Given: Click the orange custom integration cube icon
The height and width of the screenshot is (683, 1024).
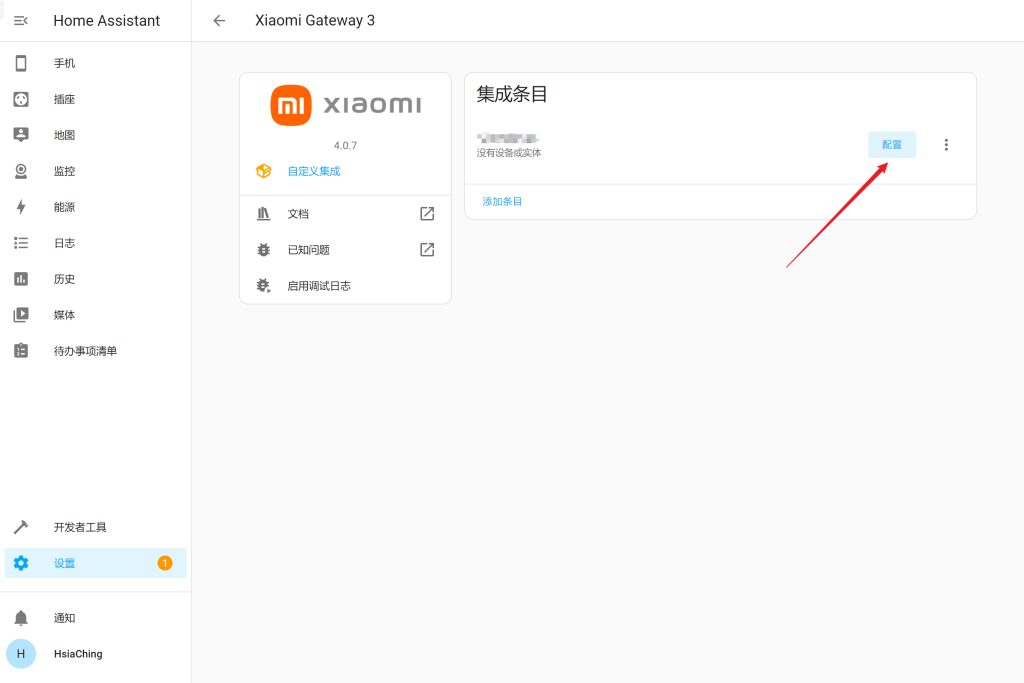Looking at the screenshot, I should click(264, 171).
